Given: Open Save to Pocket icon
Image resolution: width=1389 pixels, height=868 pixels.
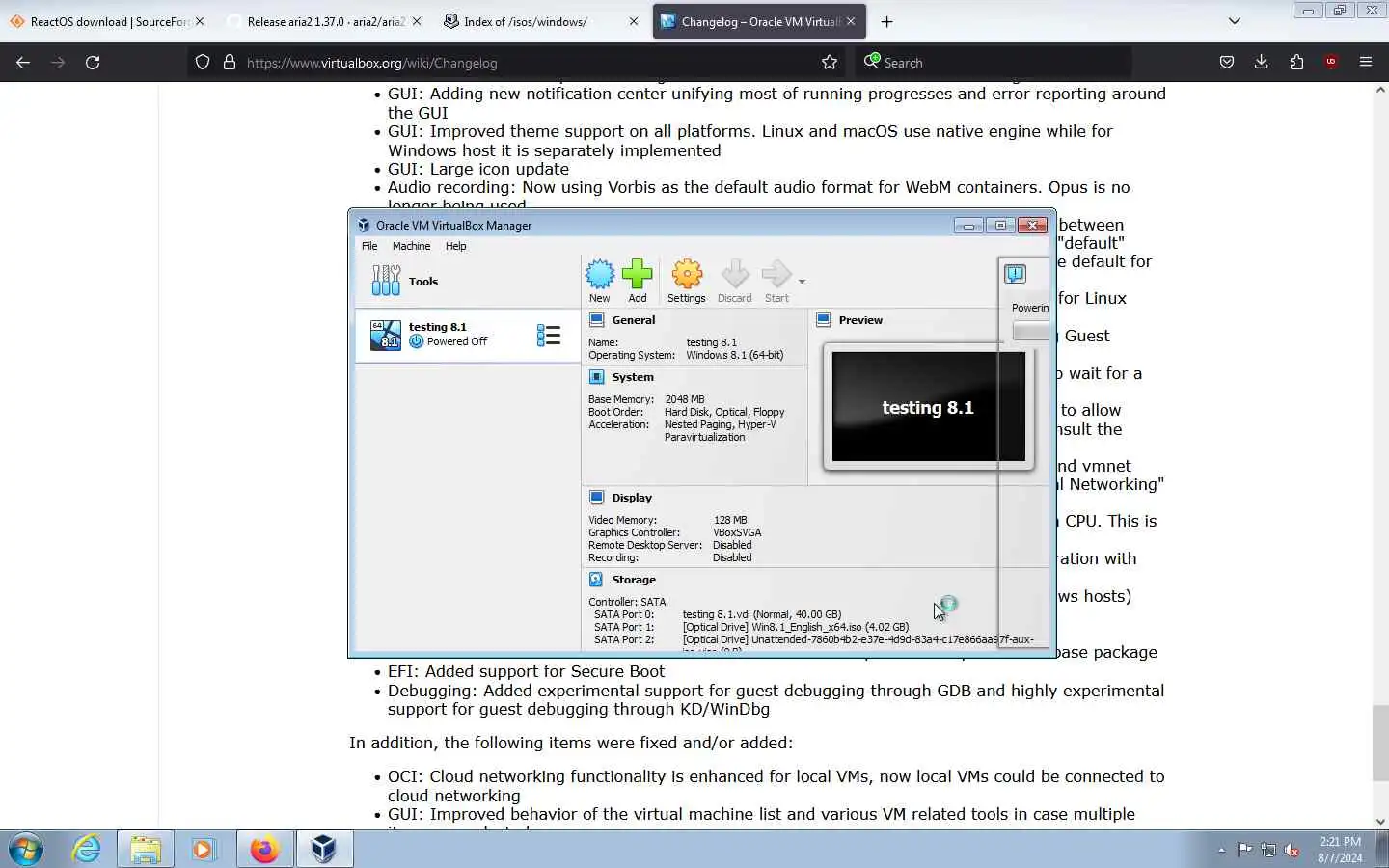Looking at the screenshot, I should (x=1226, y=62).
